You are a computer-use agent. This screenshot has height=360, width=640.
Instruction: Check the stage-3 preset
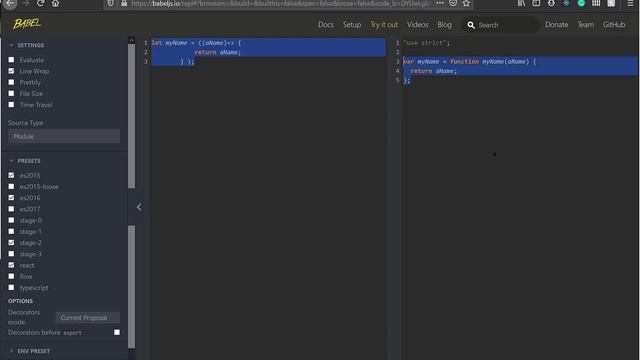coord(11,254)
